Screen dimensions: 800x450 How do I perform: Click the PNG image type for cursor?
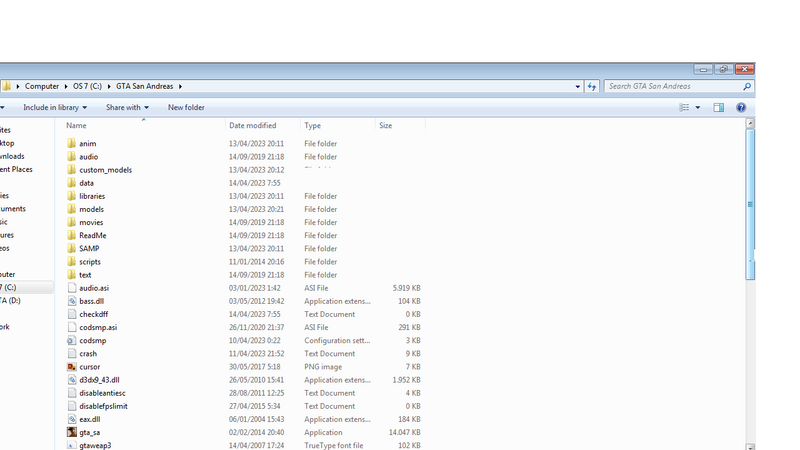click(x=323, y=367)
